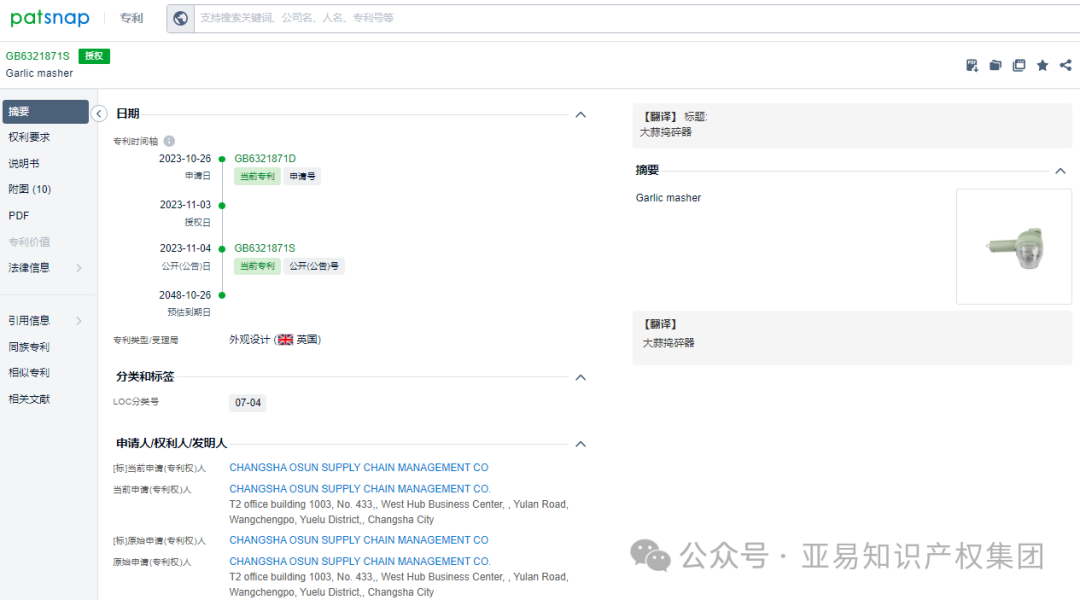This screenshot has height=600, width=1080.
Task: Open 同族专利 in sidebar
Action: (29, 346)
